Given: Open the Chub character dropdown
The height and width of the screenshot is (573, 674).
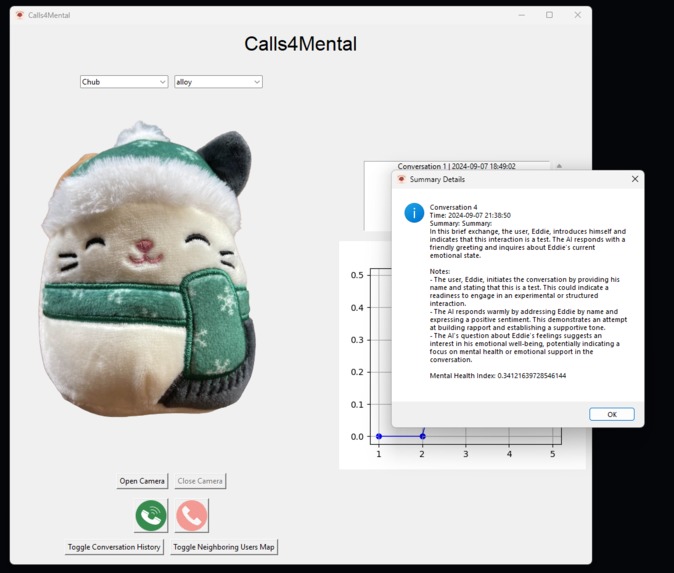Looking at the screenshot, I should 124,82.
